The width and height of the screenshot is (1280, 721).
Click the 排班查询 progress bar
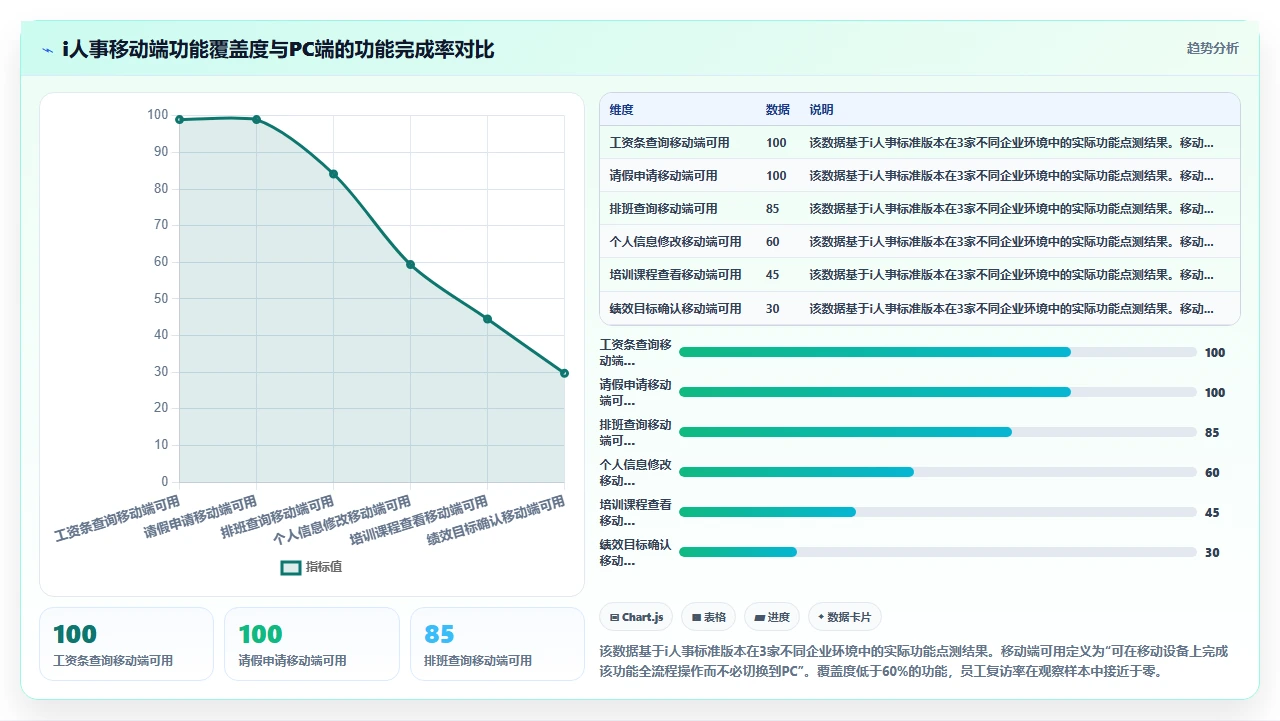tap(938, 432)
